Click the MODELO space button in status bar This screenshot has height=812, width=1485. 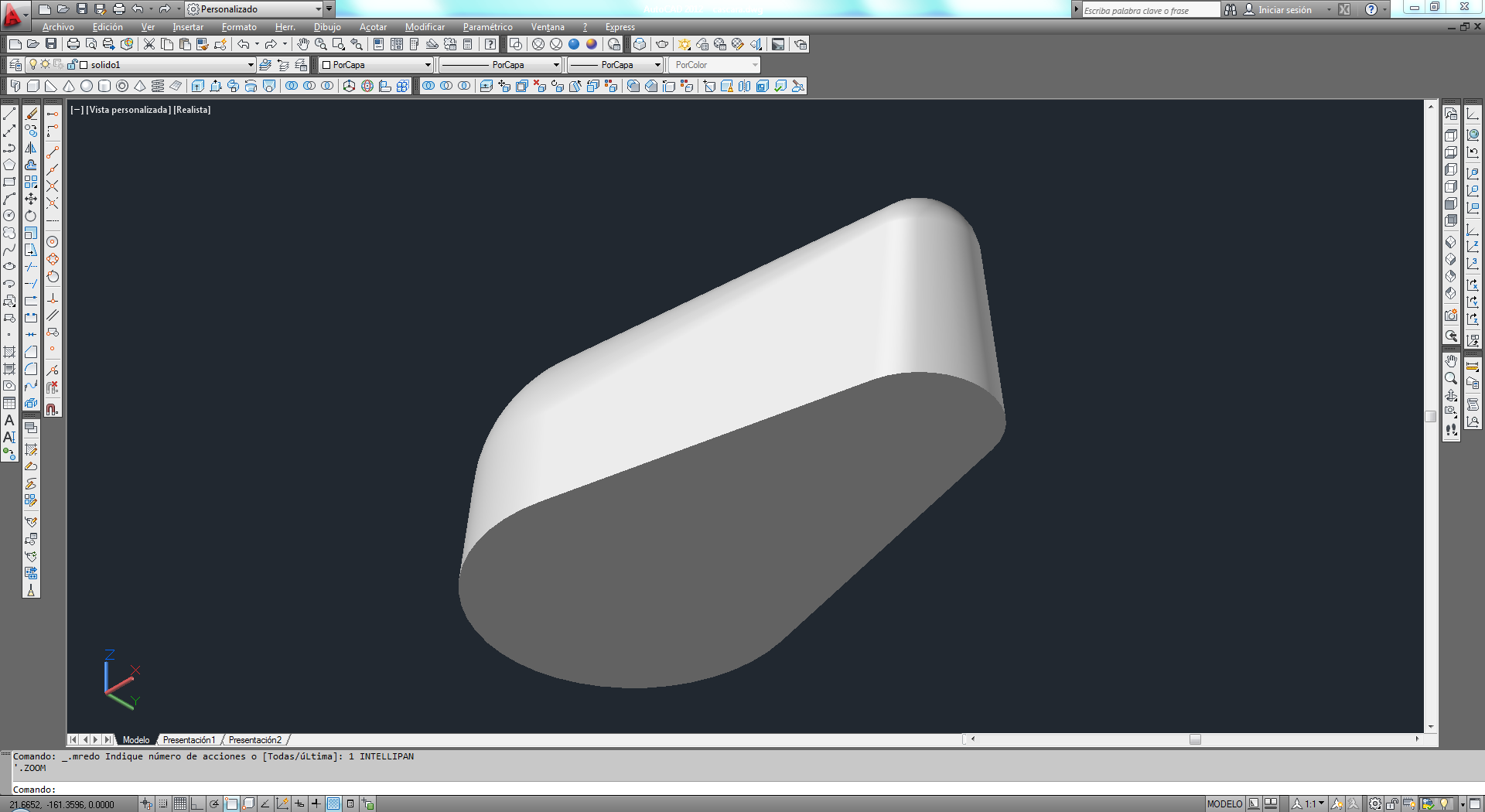pos(1224,803)
